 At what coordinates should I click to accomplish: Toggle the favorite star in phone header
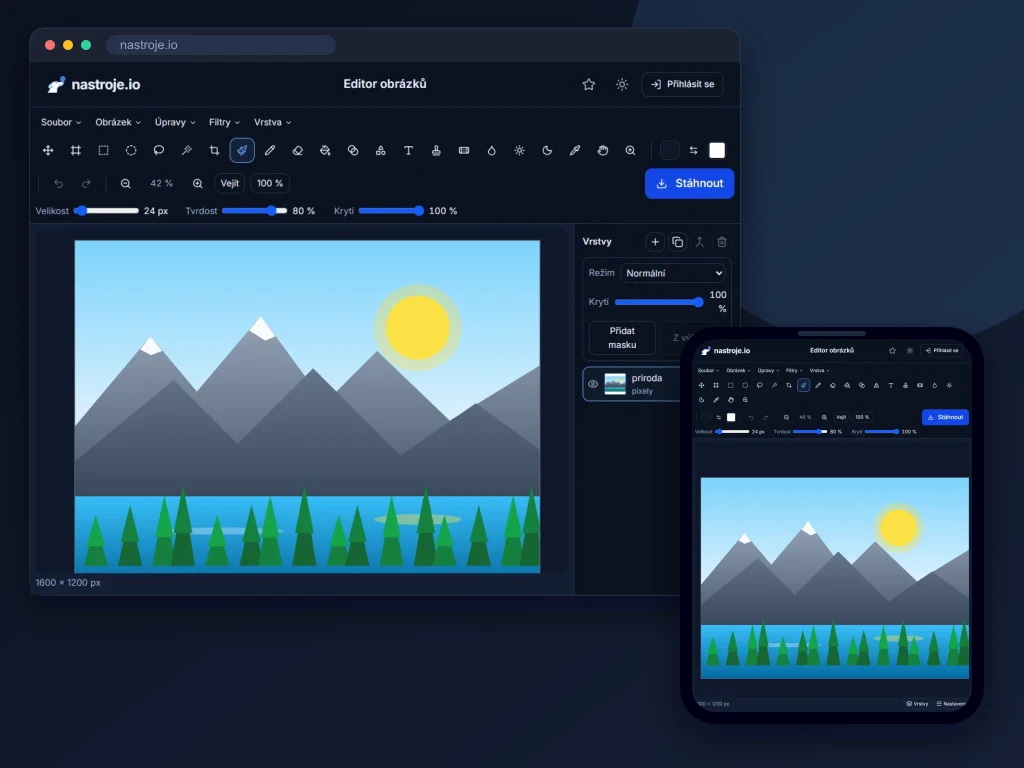[x=892, y=351]
